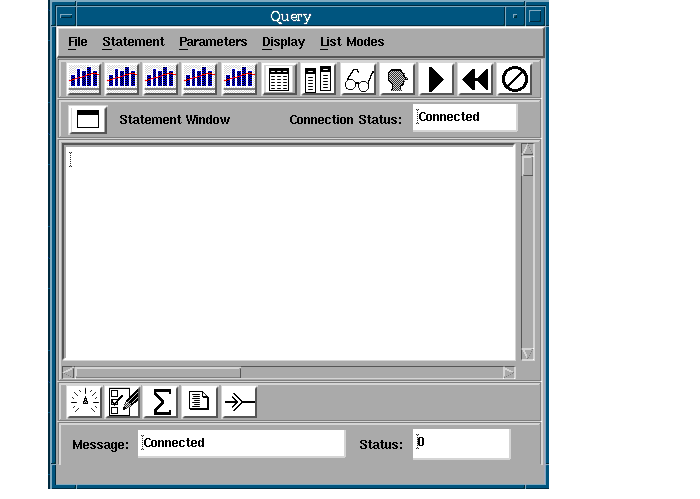700x499 pixels.
Task: Toggle the Statement Window button
Action: (88, 119)
